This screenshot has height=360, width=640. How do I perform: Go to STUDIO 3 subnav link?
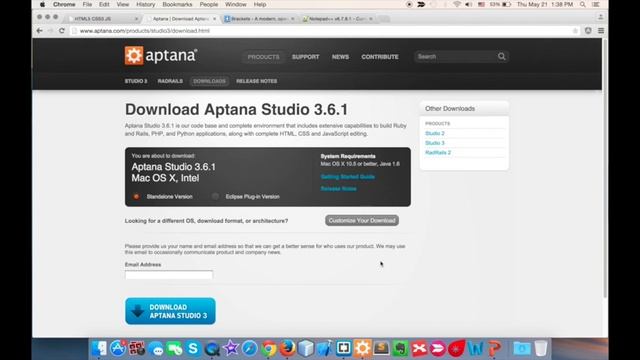(136, 81)
